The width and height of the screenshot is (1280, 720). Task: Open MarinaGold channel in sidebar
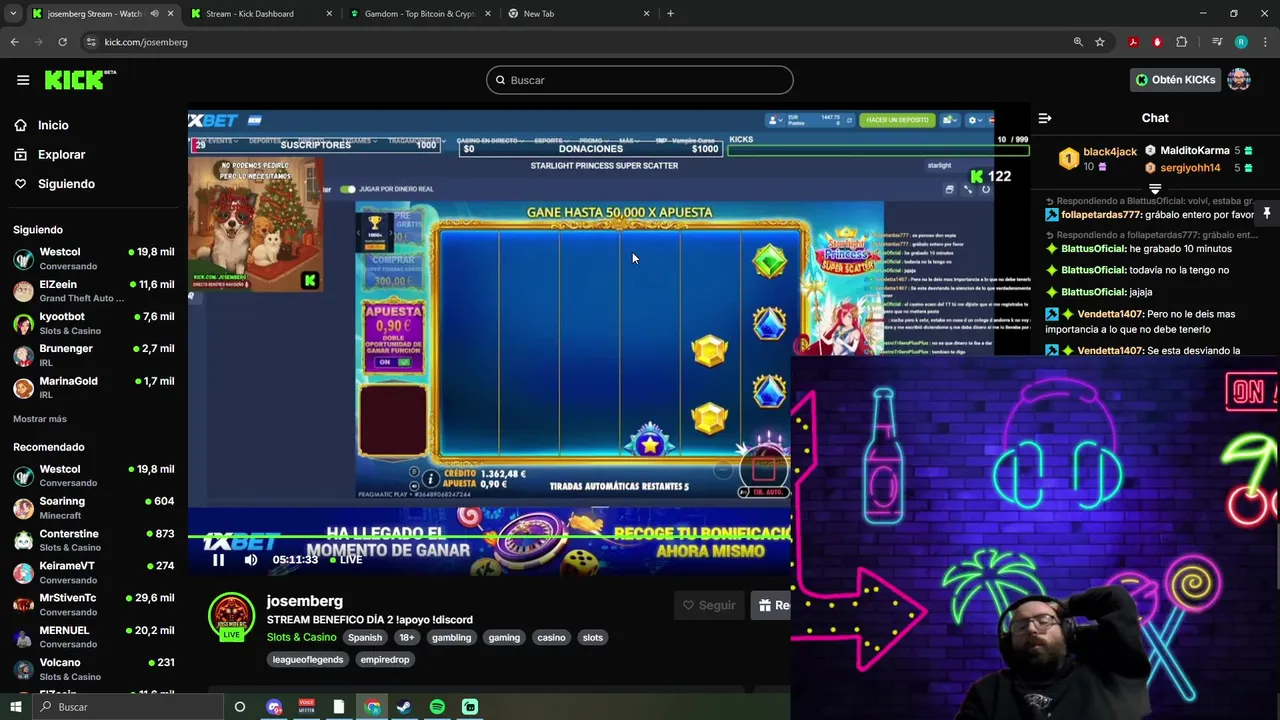(94, 387)
